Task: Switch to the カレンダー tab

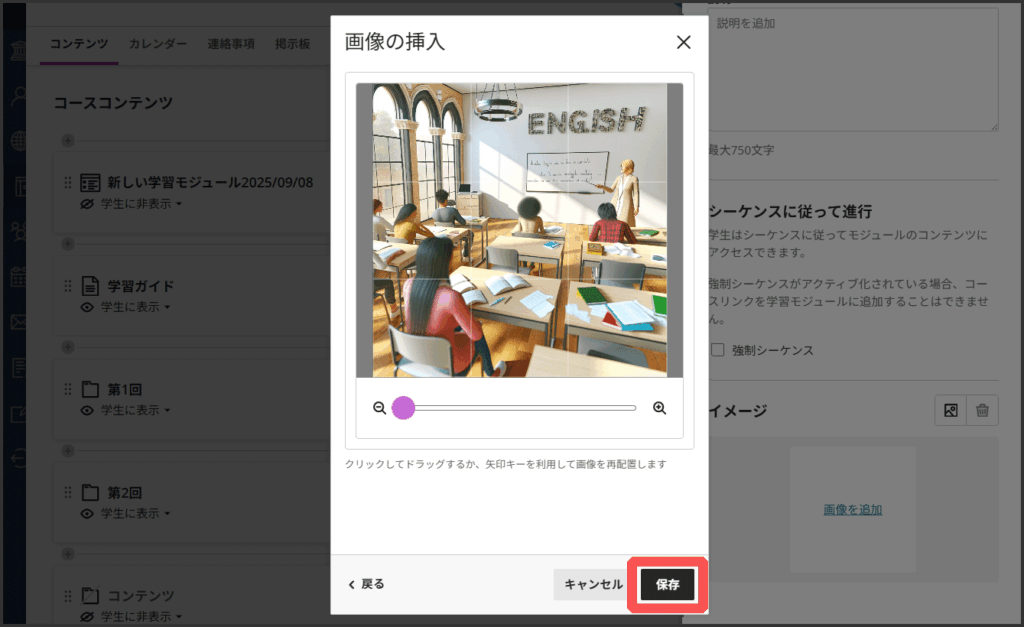Action: coord(157,44)
